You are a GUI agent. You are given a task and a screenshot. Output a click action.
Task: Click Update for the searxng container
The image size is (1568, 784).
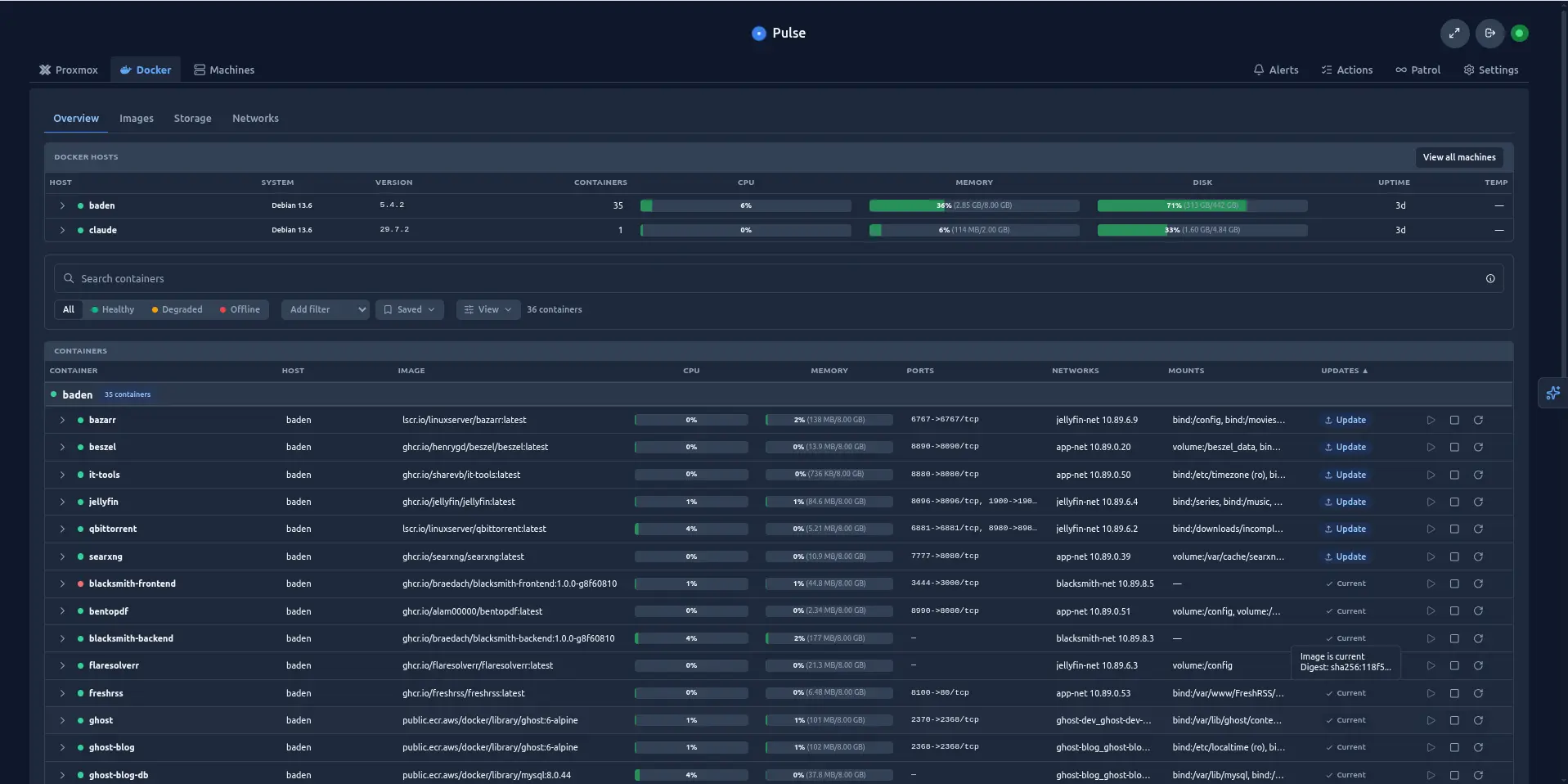(1346, 556)
